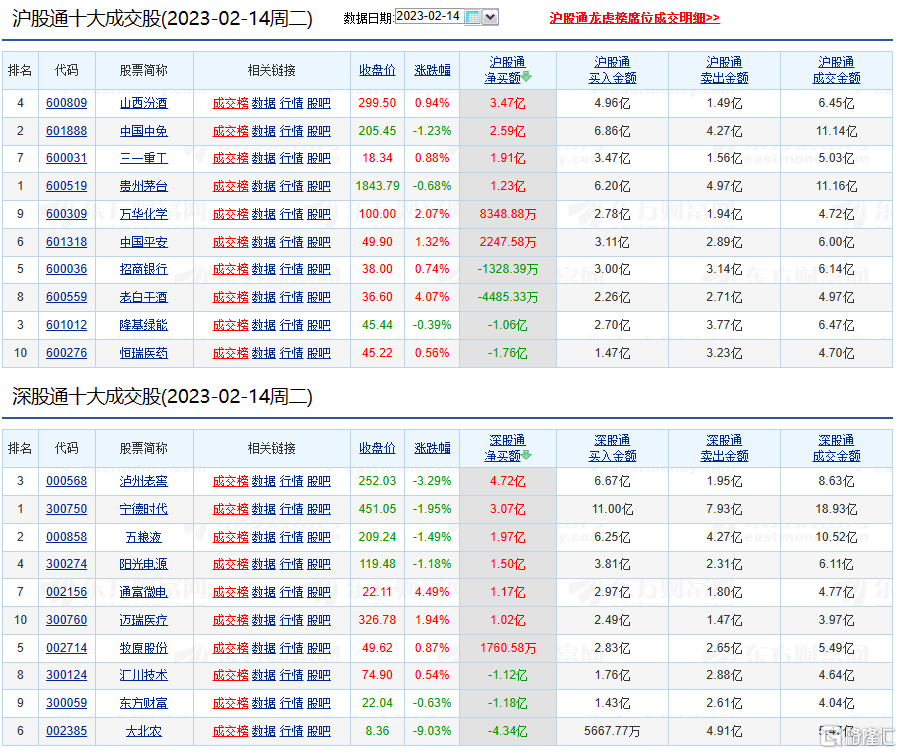Select 宁德时代 turnover 18.93亿

click(x=836, y=509)
